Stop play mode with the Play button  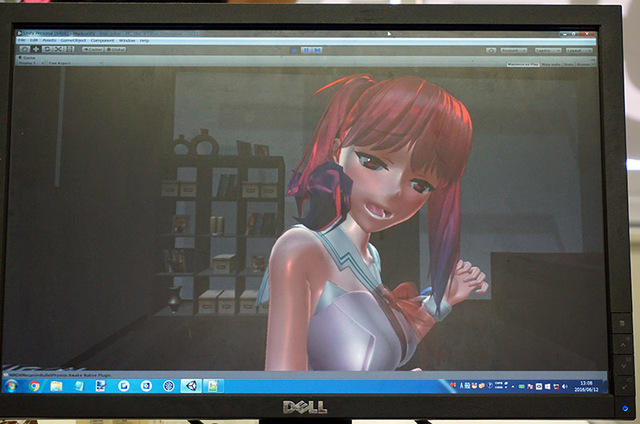(x=294, y=50)
